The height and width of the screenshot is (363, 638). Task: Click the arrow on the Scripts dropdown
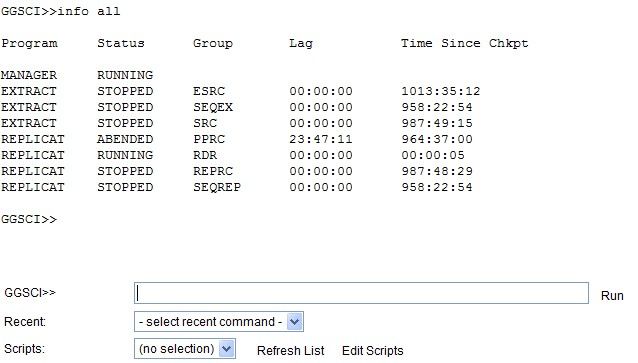226,349
